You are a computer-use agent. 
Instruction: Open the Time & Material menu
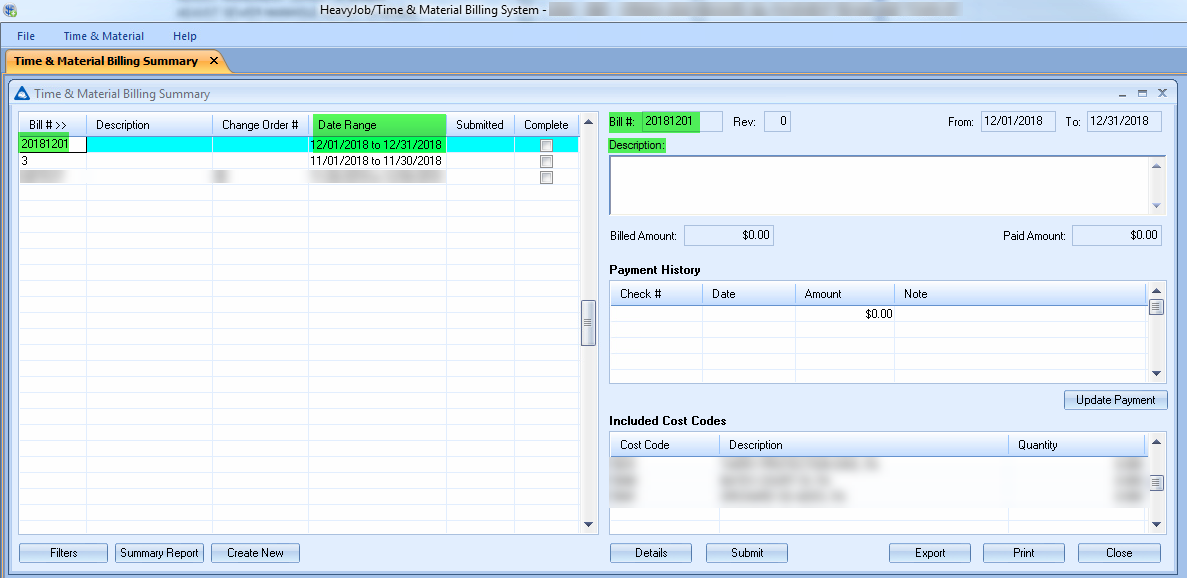[x=104, y=36]
